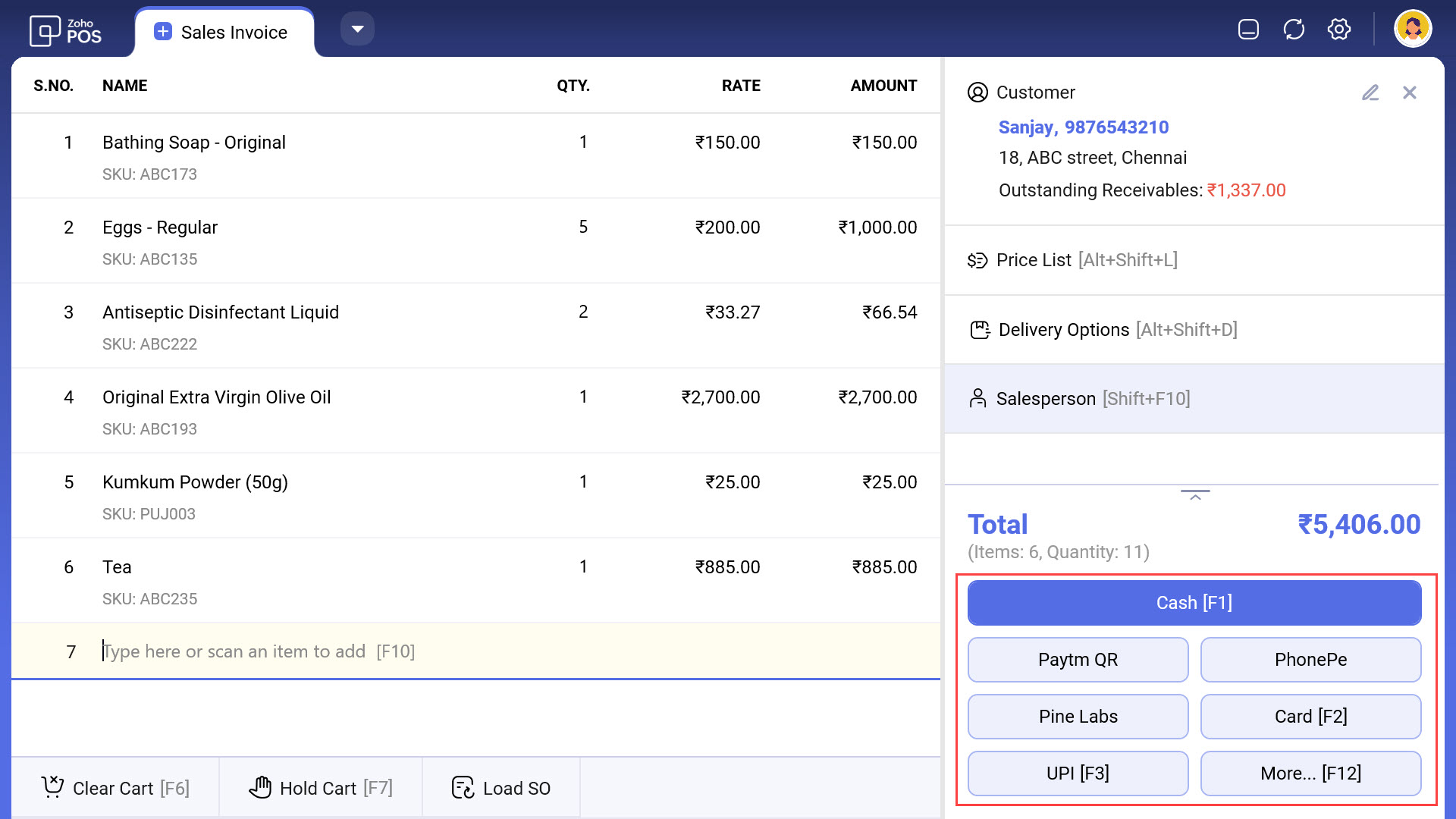
Task: Expand the tab dropdown arrow beside Sales Invoice
Action: point(357,29)
